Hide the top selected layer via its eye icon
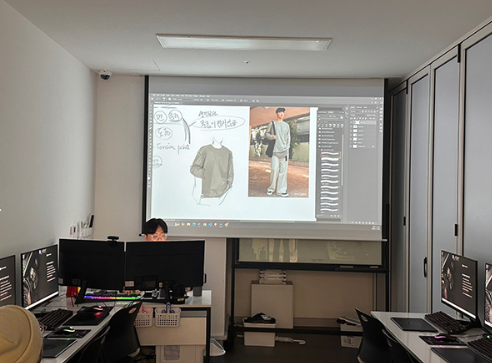Viewport: 492px width, 363px height. [x=351, y=122]
